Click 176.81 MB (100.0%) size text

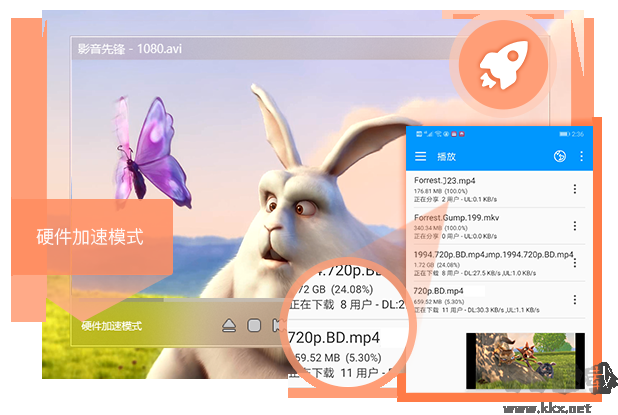tap(441, 191)
